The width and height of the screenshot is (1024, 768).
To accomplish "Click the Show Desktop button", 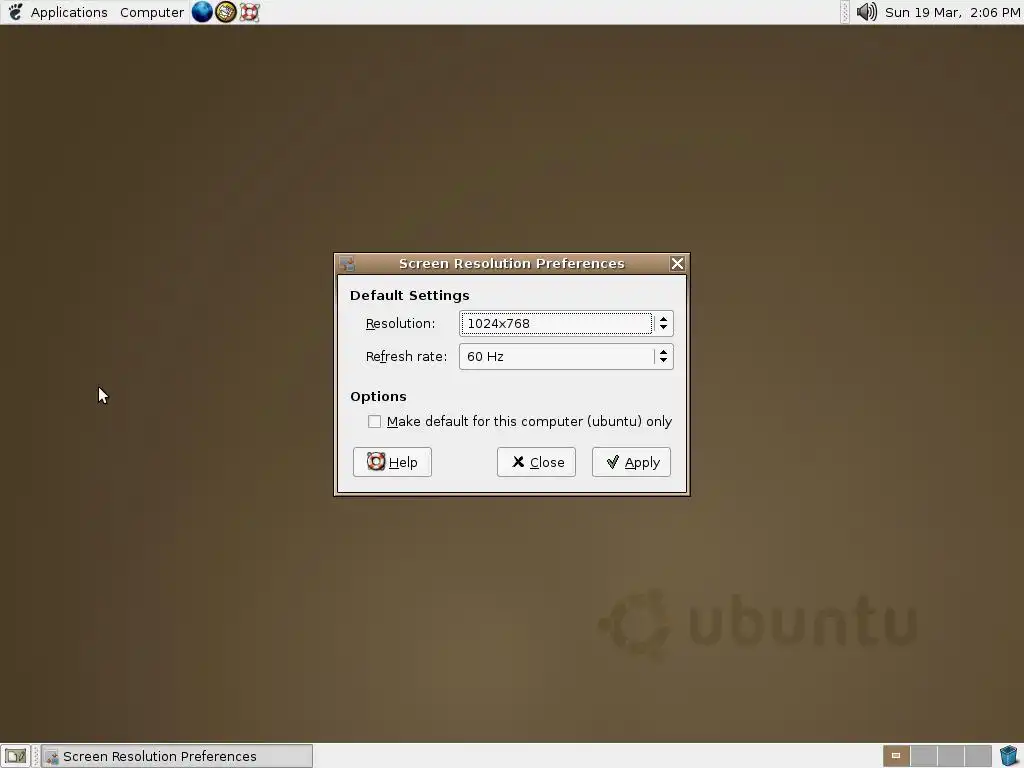I will point(16,756).
